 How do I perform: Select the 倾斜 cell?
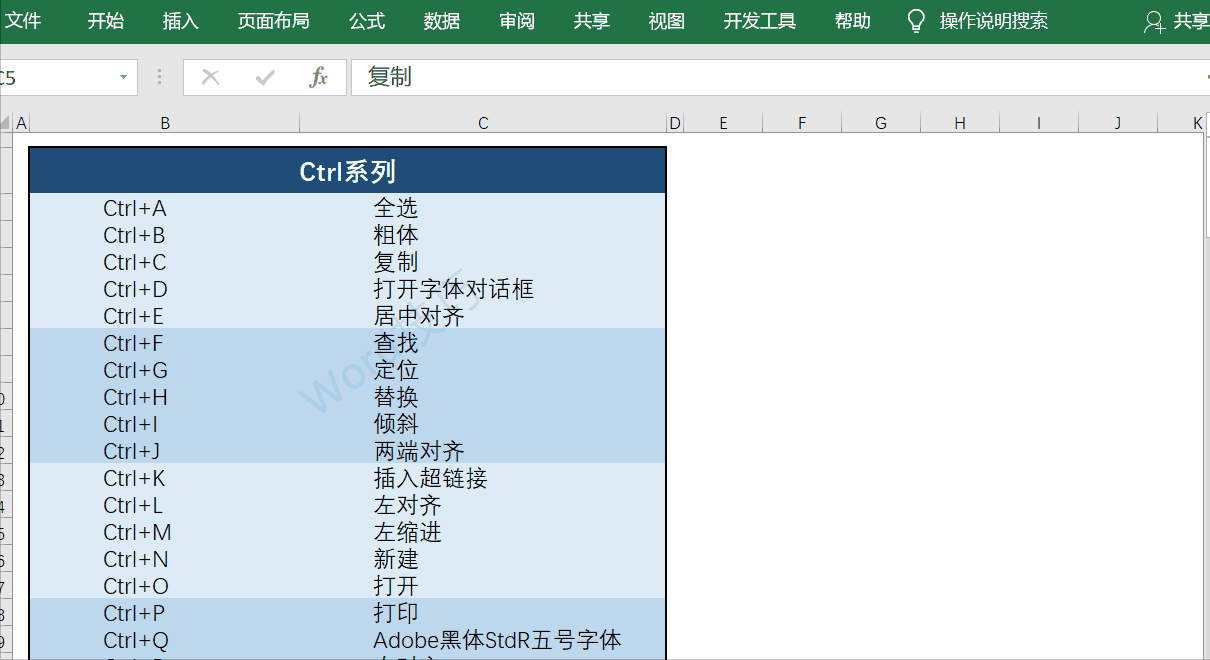tap(483, 424)
